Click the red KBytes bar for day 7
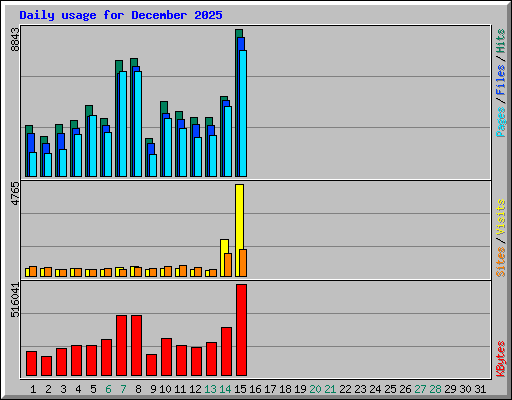This screenshot has height=400, width=512. click(x=121, y=346)
